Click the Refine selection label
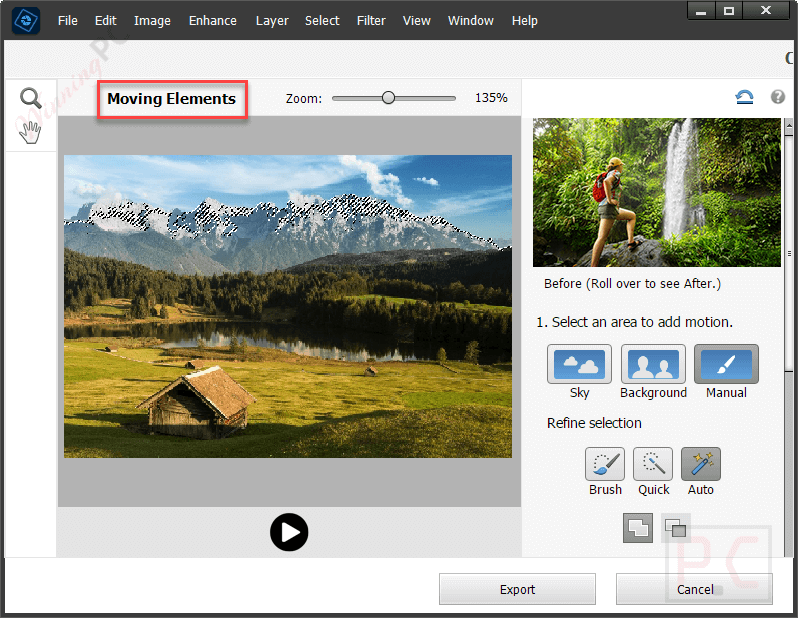The width and height of the screenshot is (799, 619). pyautogui.click(x=594, y=423)
